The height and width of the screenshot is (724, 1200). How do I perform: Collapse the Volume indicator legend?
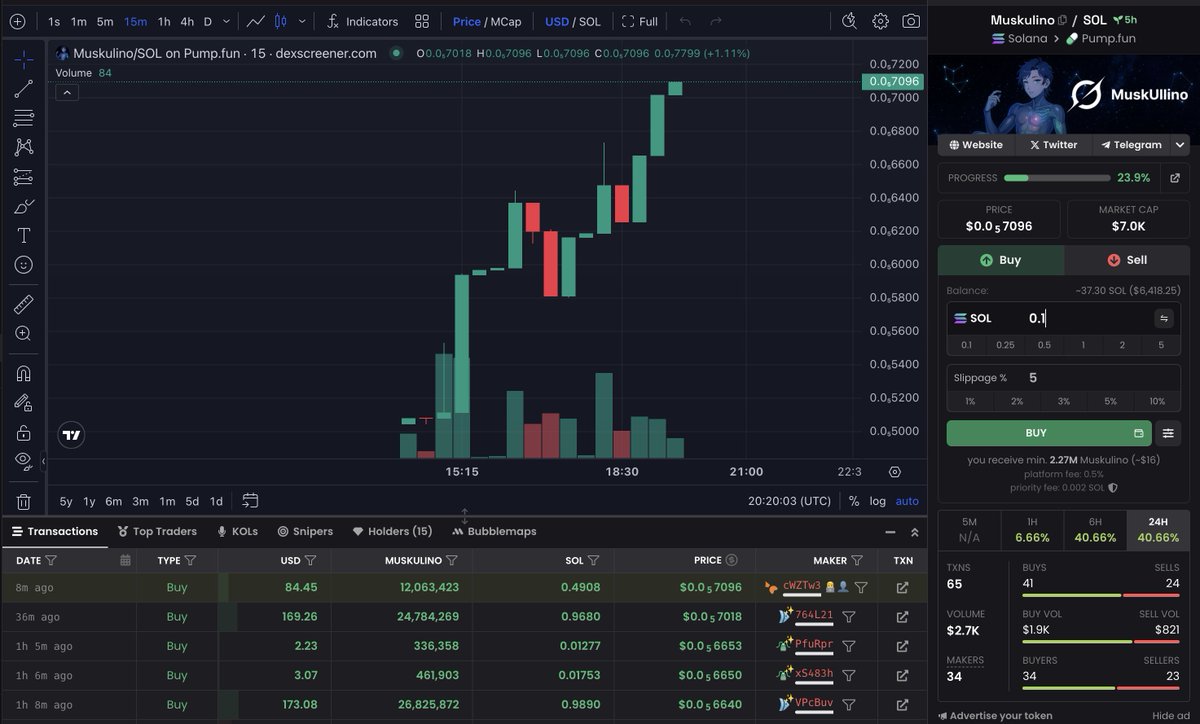(66, 93)
